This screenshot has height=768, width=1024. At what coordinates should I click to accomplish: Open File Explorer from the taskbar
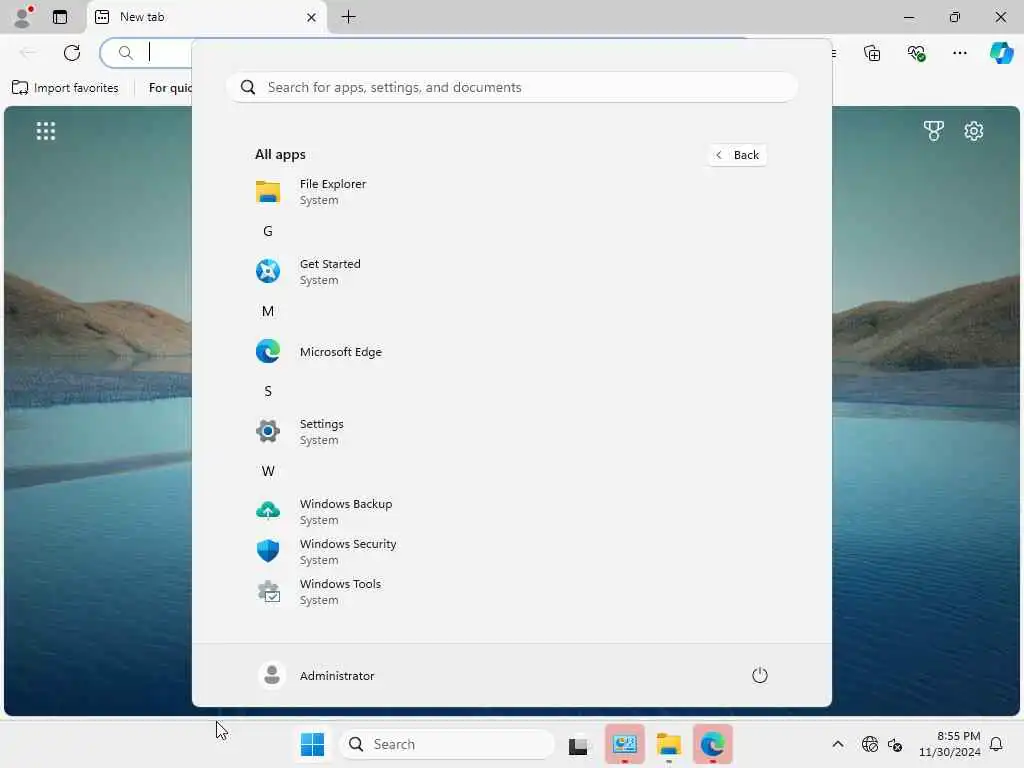[x=669, y=744]
